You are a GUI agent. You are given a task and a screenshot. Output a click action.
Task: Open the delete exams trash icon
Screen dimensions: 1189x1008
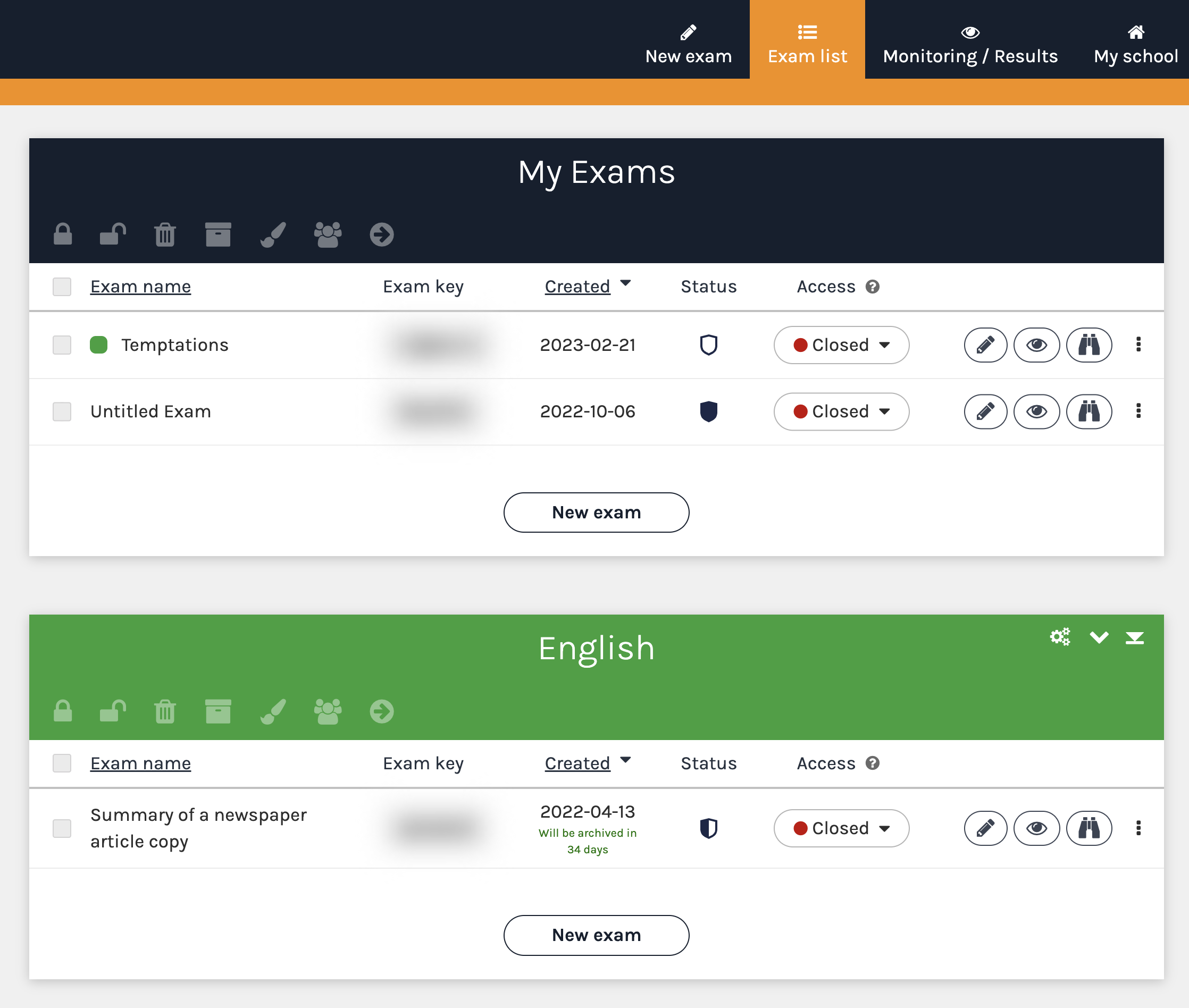[165, 234]
